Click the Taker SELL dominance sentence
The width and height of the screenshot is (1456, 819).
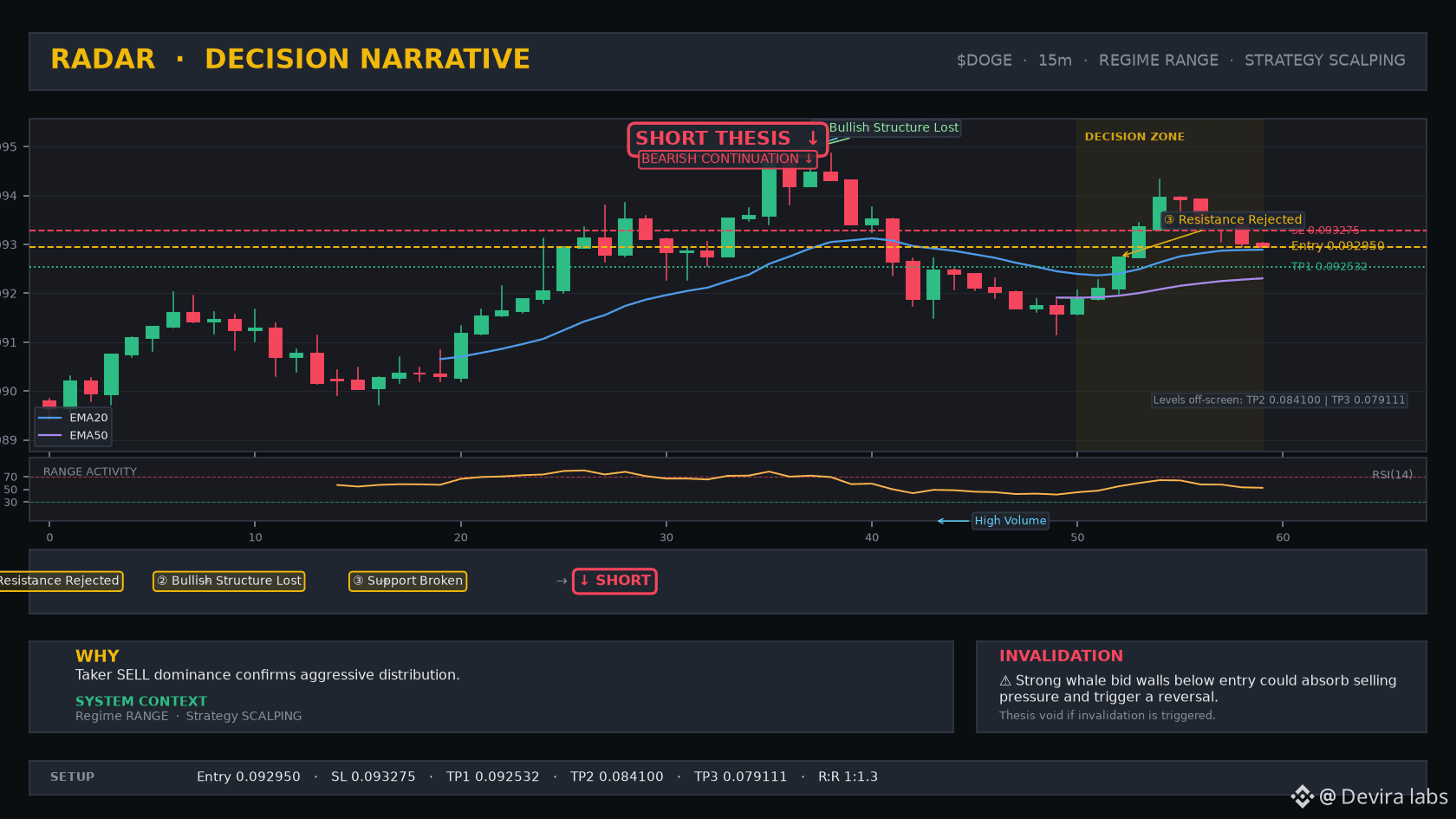[267, 675]
